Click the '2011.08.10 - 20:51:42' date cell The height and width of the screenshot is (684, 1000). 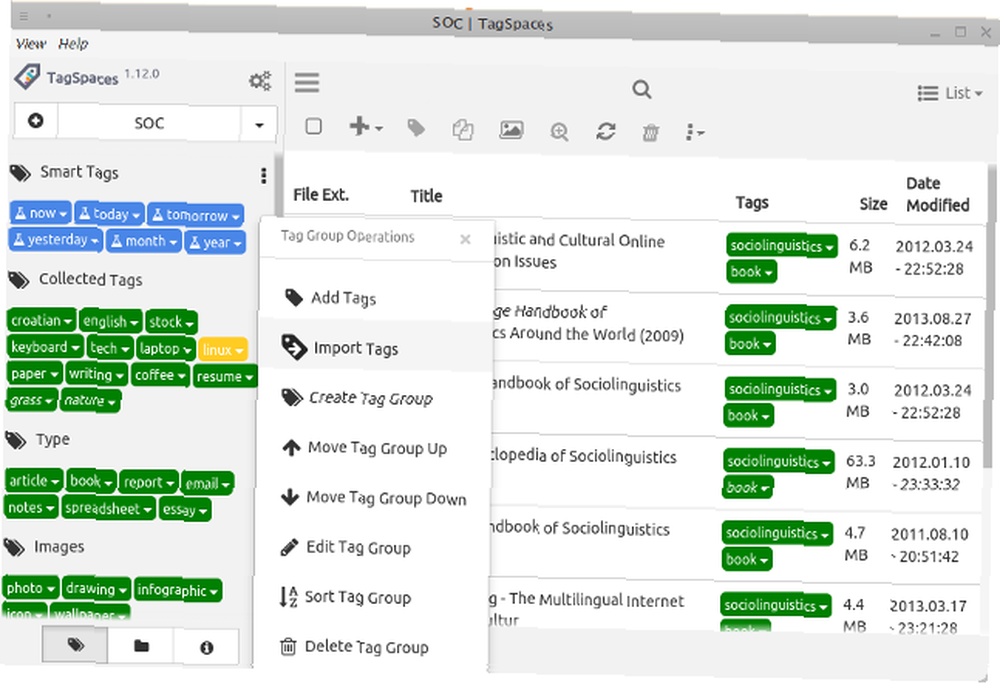(929, 545)
